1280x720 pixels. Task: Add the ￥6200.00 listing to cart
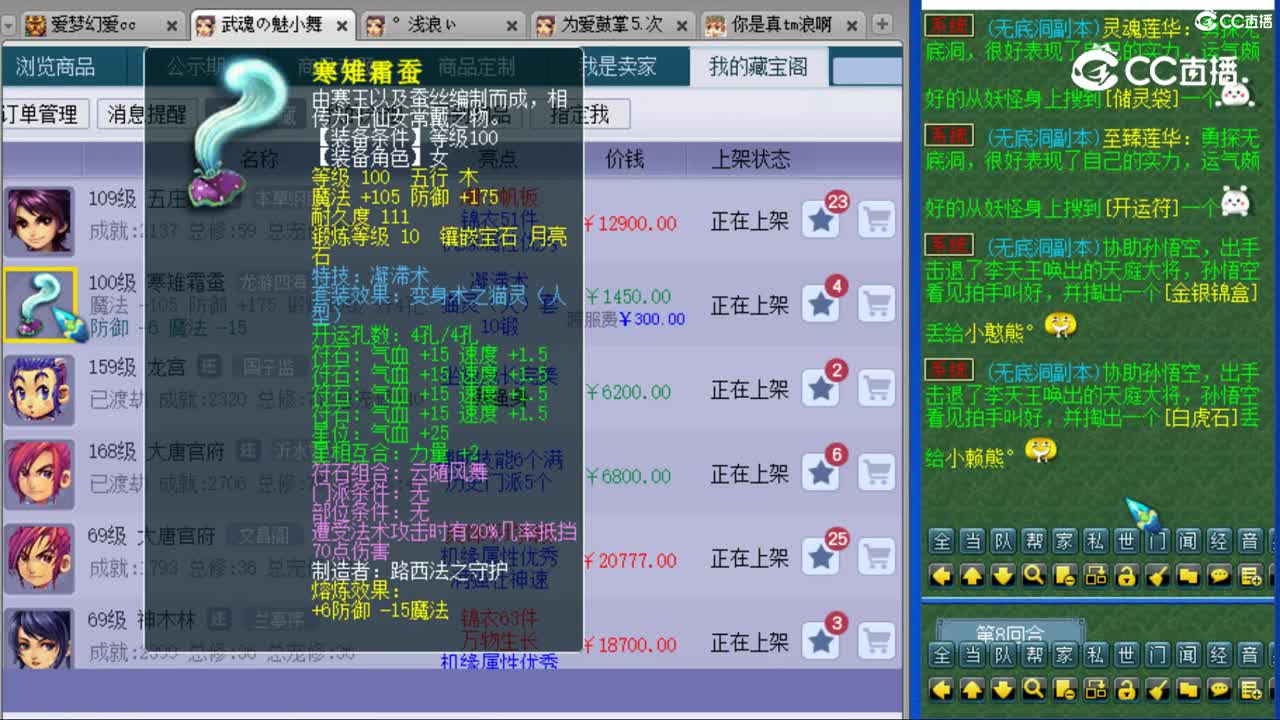click(877, 388)
